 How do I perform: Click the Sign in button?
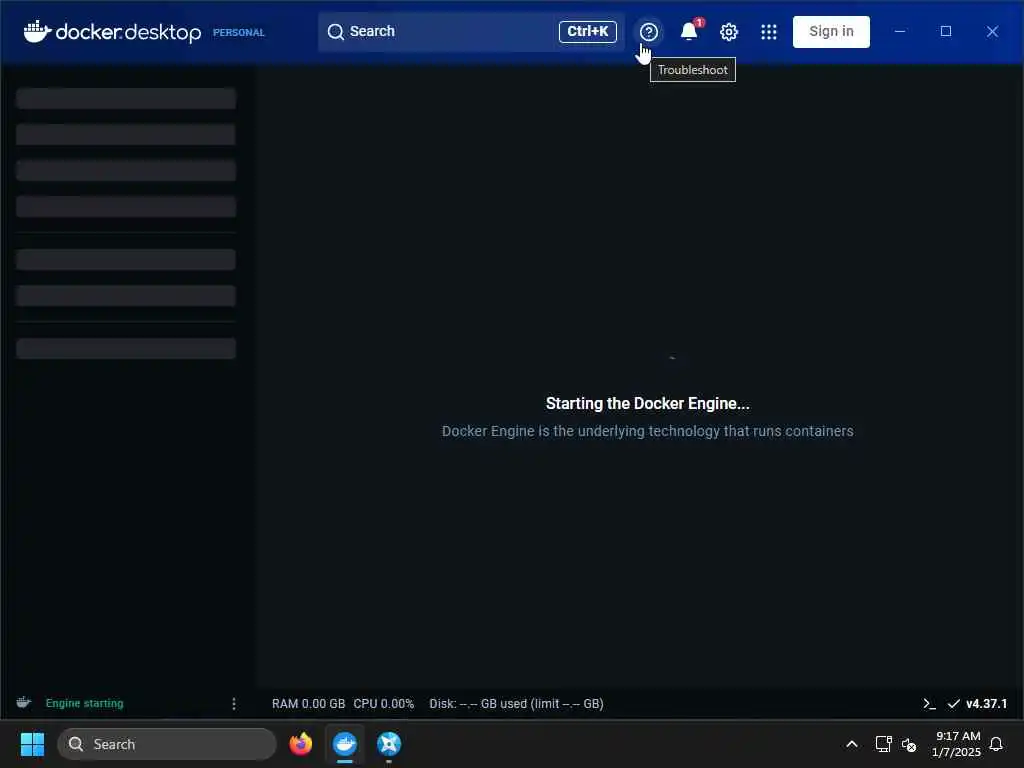pyautogui.click(x=831, y=31)
